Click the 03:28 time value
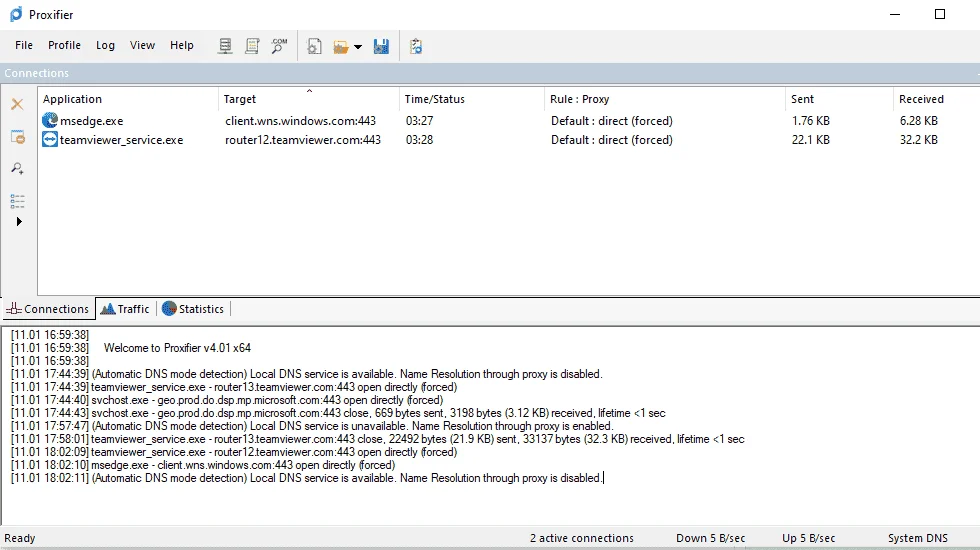The image size is (980, 550). pos(419,139)
